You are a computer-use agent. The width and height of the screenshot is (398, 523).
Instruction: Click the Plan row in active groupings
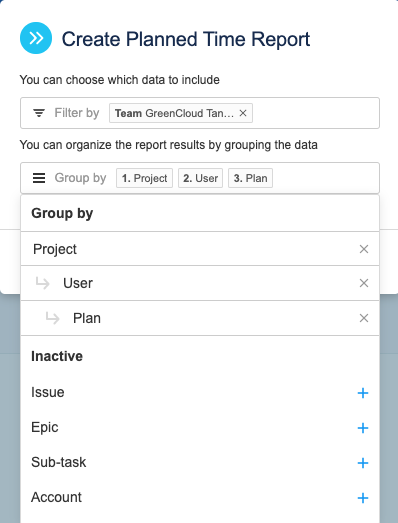[200, 318]
